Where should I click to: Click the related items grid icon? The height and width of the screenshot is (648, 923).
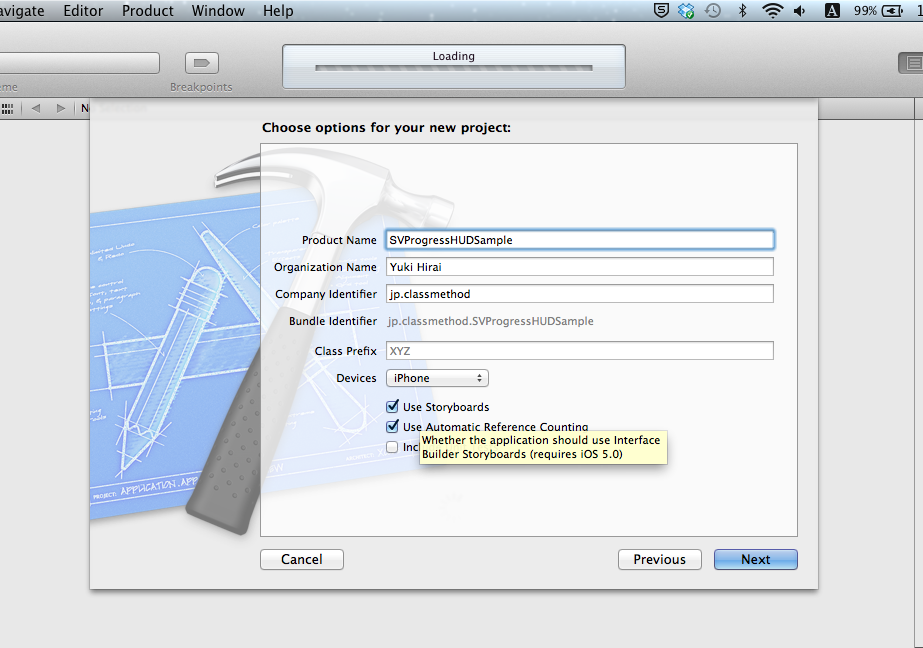tap(8, 108)
